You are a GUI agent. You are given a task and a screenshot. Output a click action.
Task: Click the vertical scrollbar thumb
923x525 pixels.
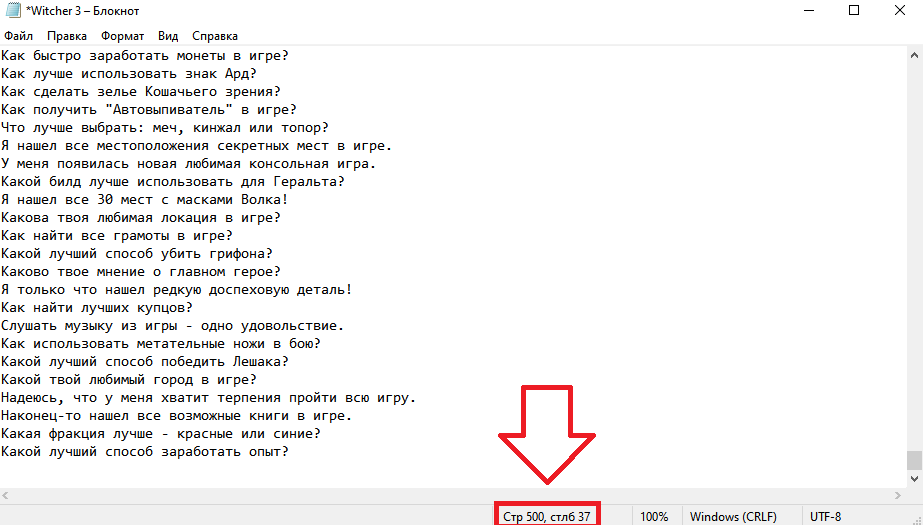(914, 460)
